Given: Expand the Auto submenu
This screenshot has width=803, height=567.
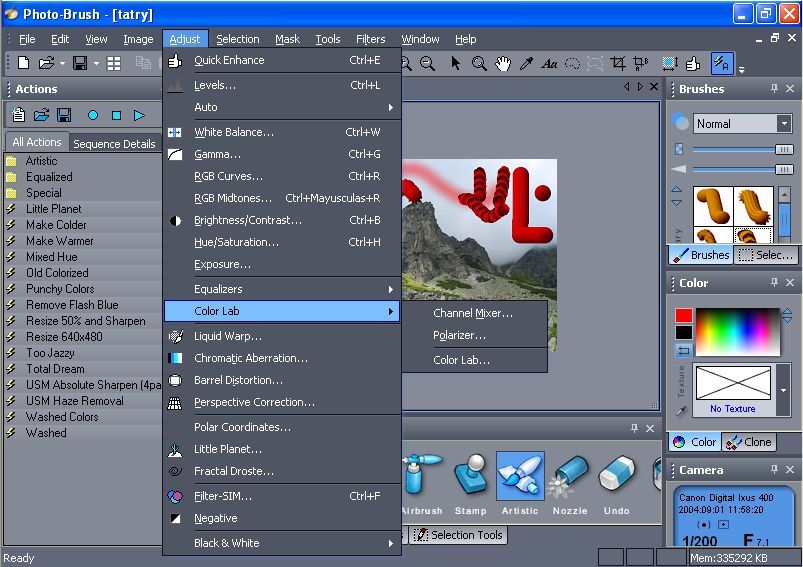Looking at the screenshot, I should pyautogui.click(x=282, y=107).
